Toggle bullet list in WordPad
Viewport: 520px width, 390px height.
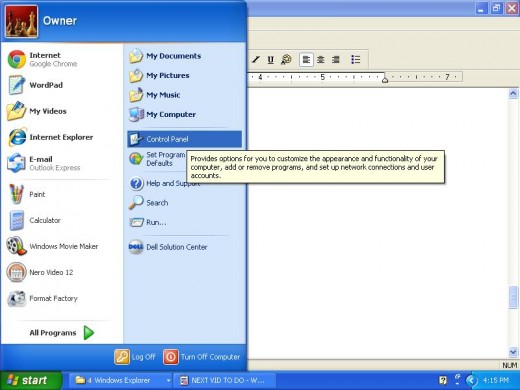356,60
